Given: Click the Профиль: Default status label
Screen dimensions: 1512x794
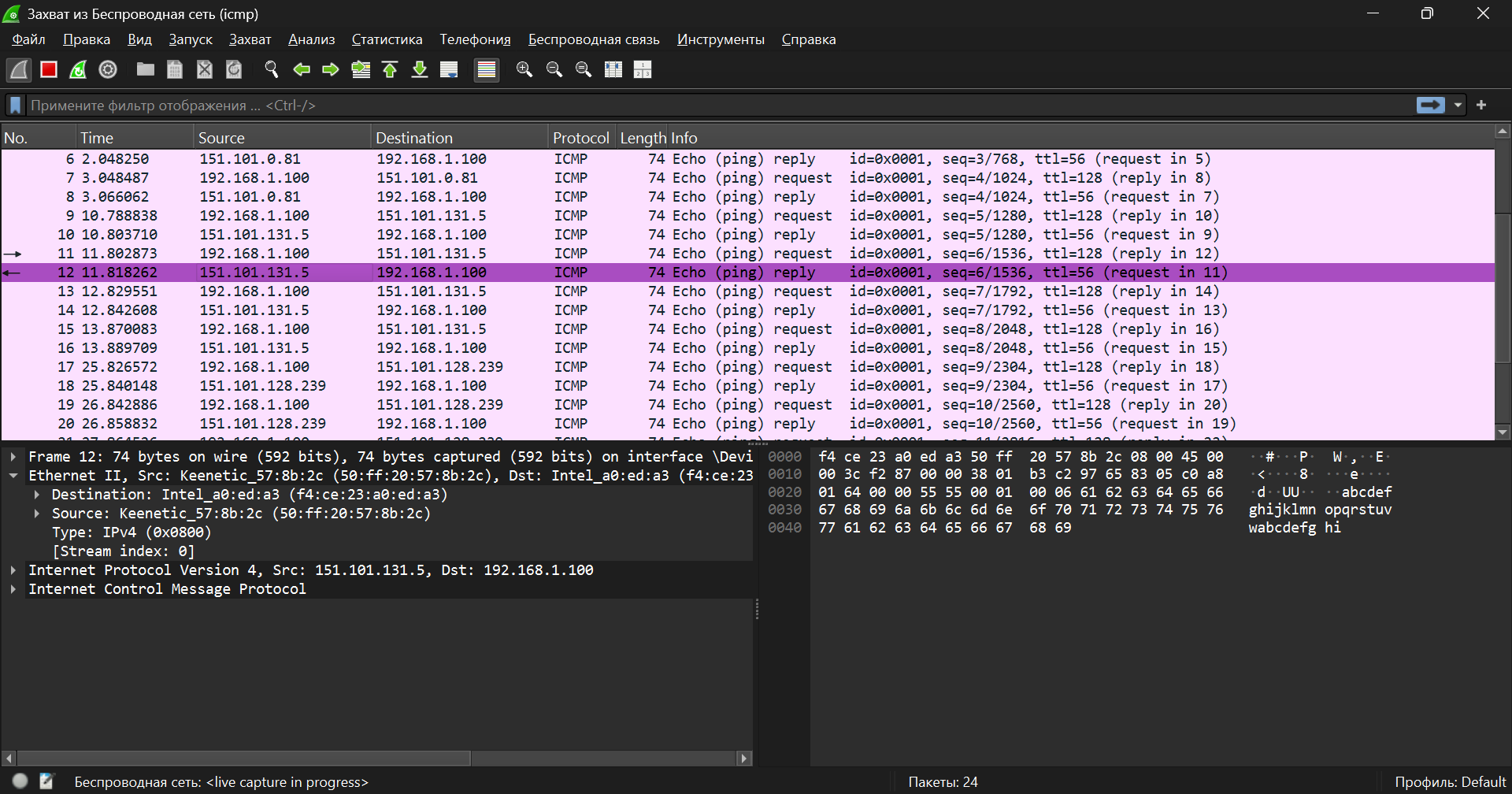Looking at the screenshot, I should point(1449,782).
